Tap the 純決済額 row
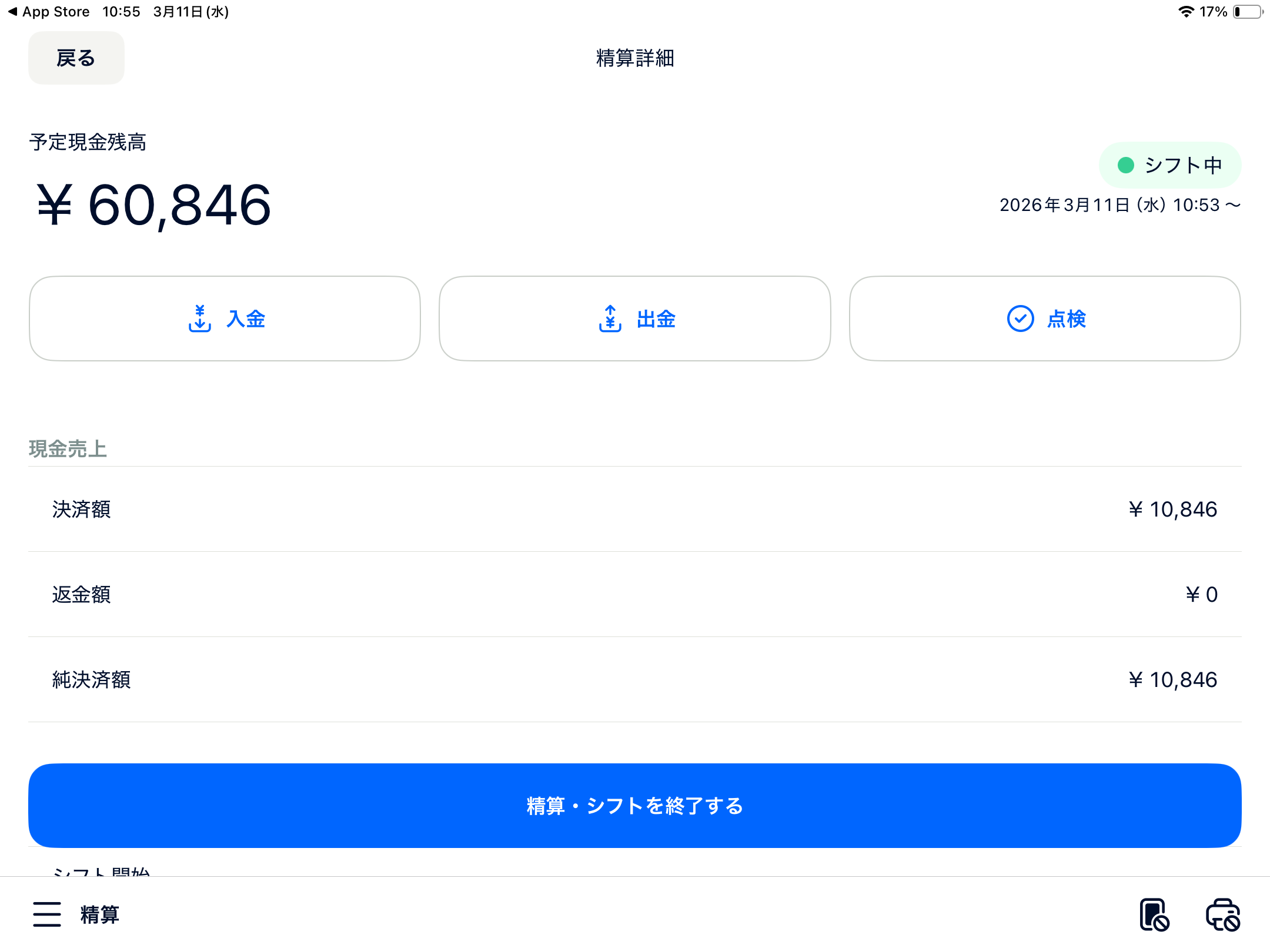The image size is (1270, 952). (635, 679)
